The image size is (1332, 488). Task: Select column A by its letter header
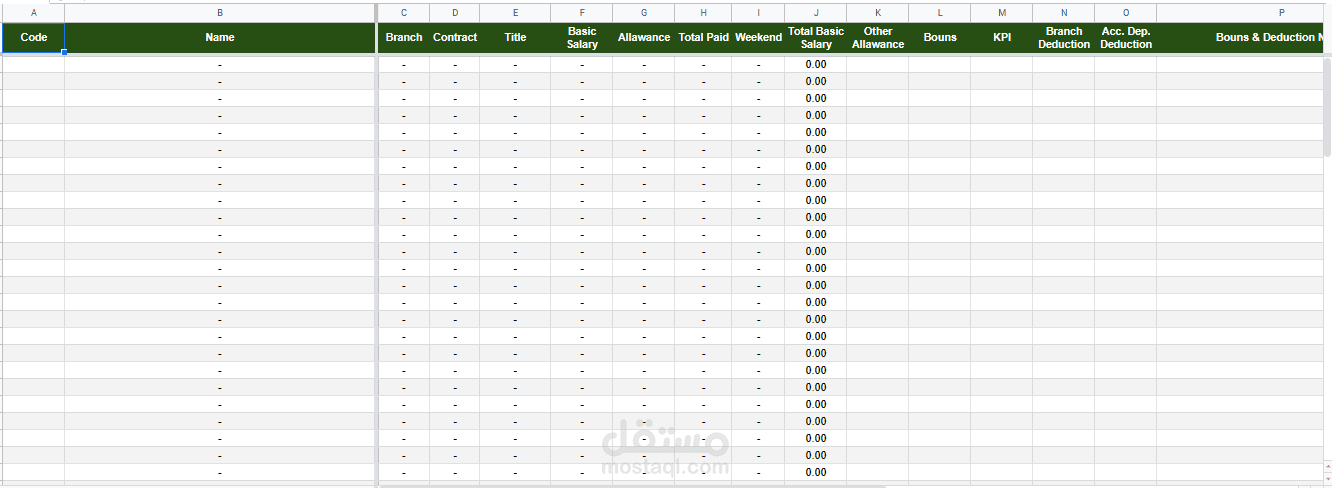coord(34,13)
